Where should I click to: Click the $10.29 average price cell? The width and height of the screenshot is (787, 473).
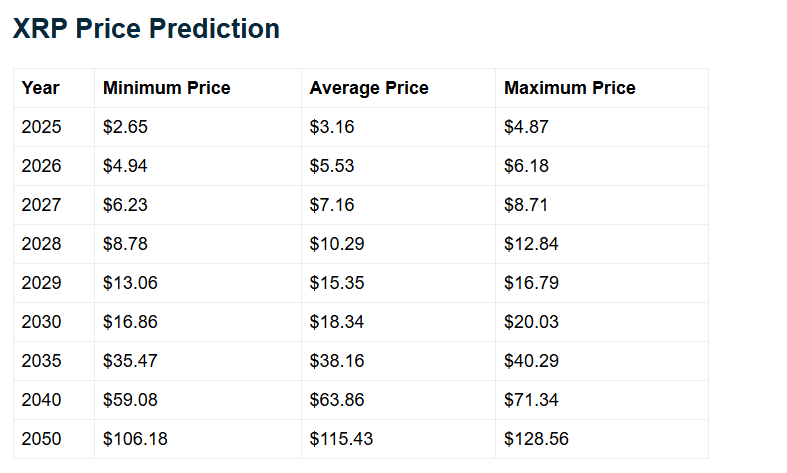[337, 244]
